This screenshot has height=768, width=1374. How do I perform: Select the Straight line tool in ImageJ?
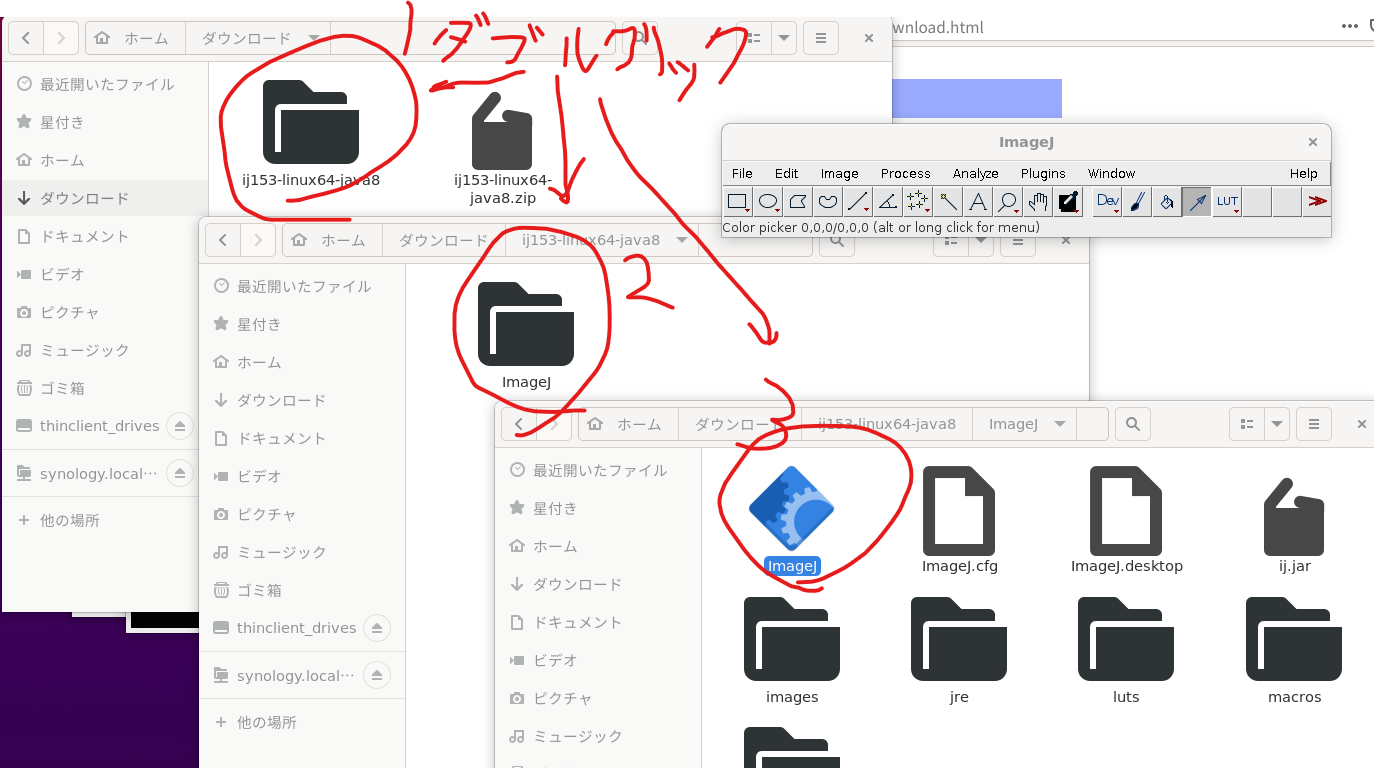[858, 202]
